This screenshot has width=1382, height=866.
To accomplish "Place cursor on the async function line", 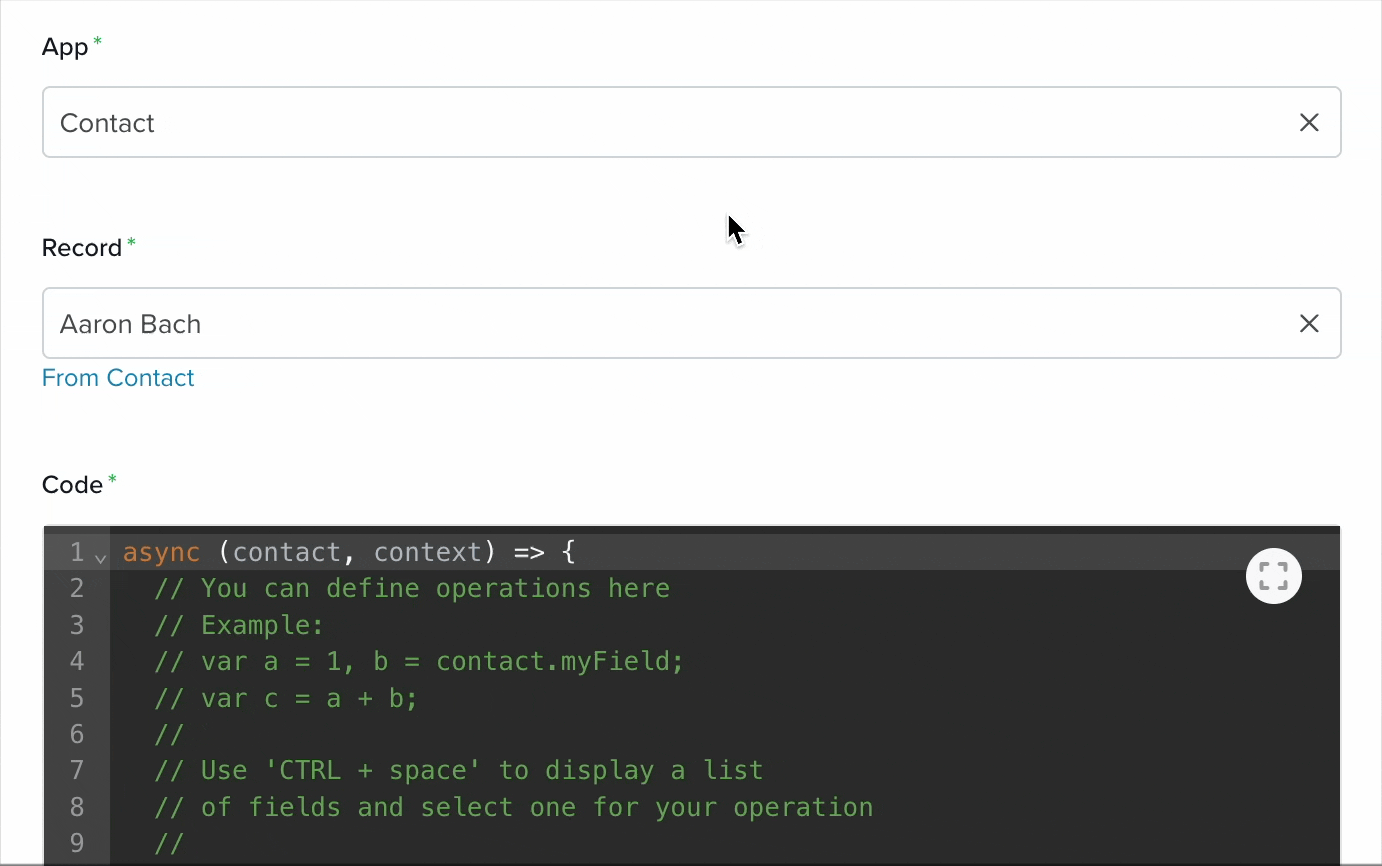I will coord(349,552).
